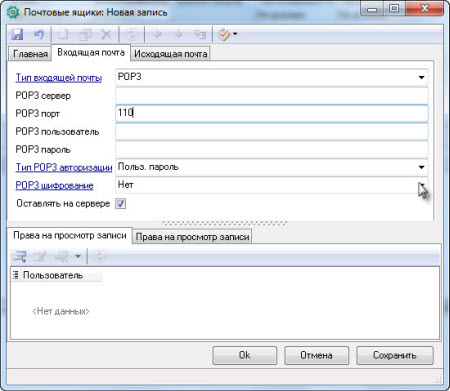Click the POP3 порт field containing 110
Image resolution: width=450 pixels, height=391 pixels.
(x=272, y=113)
